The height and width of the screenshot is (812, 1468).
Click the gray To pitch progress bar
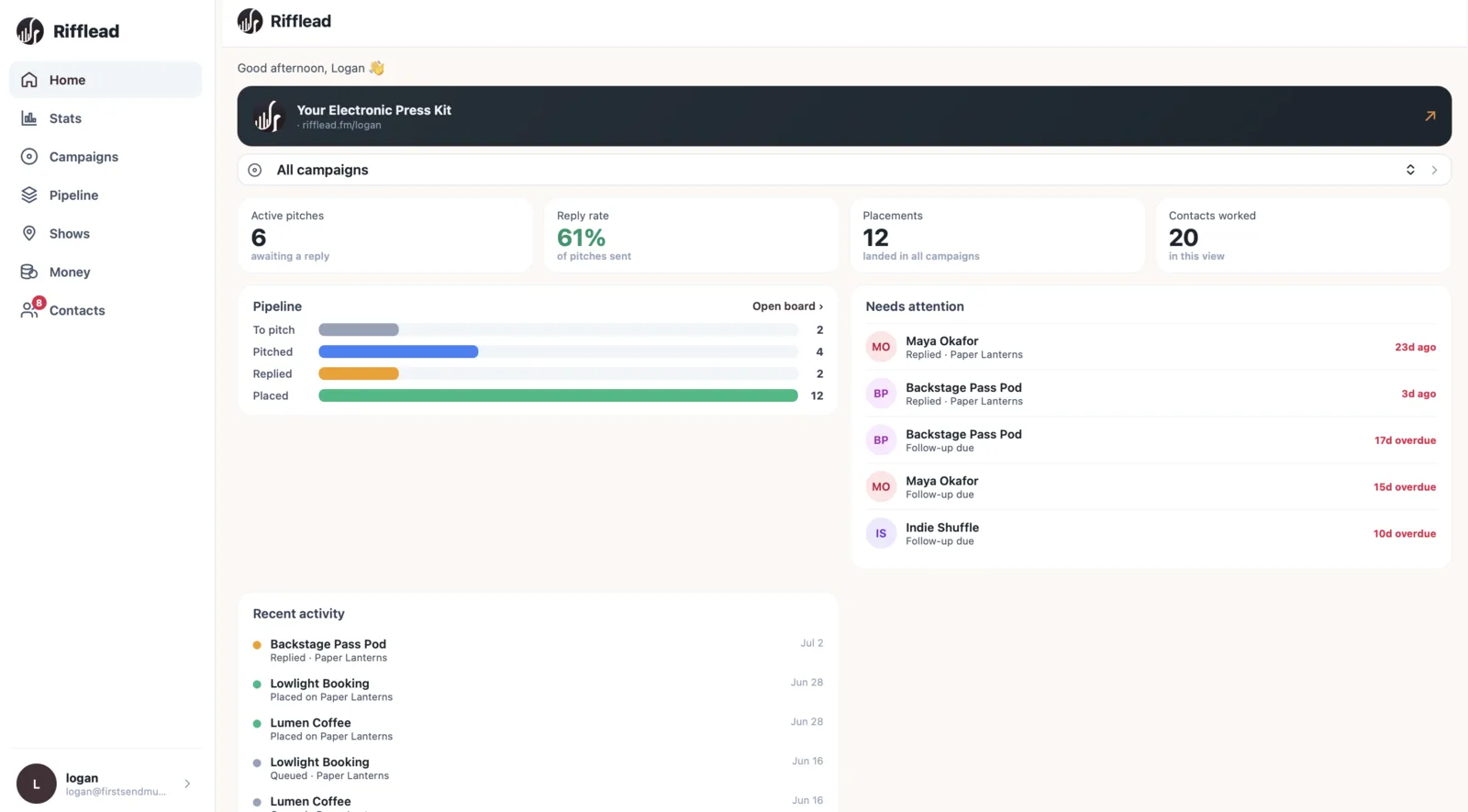(359, 329)
